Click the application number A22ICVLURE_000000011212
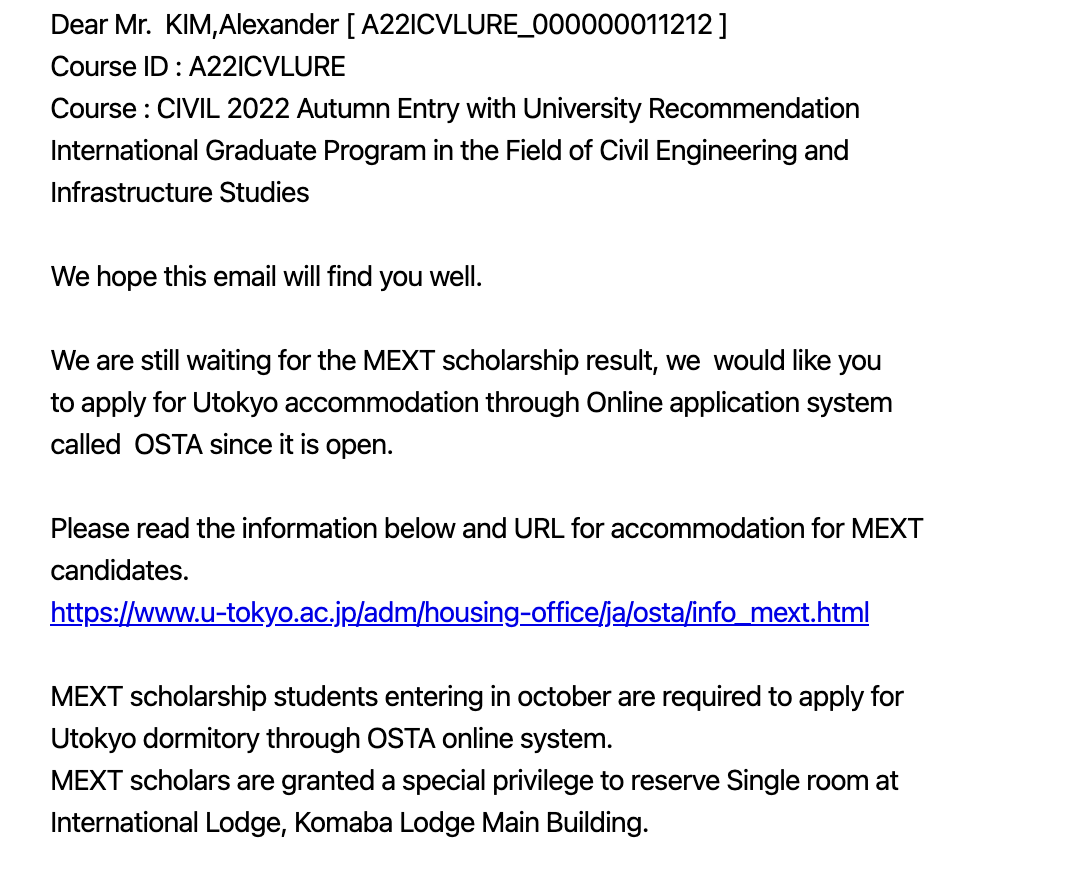The width and height of the screenshot is (1070, 882). 537,24
